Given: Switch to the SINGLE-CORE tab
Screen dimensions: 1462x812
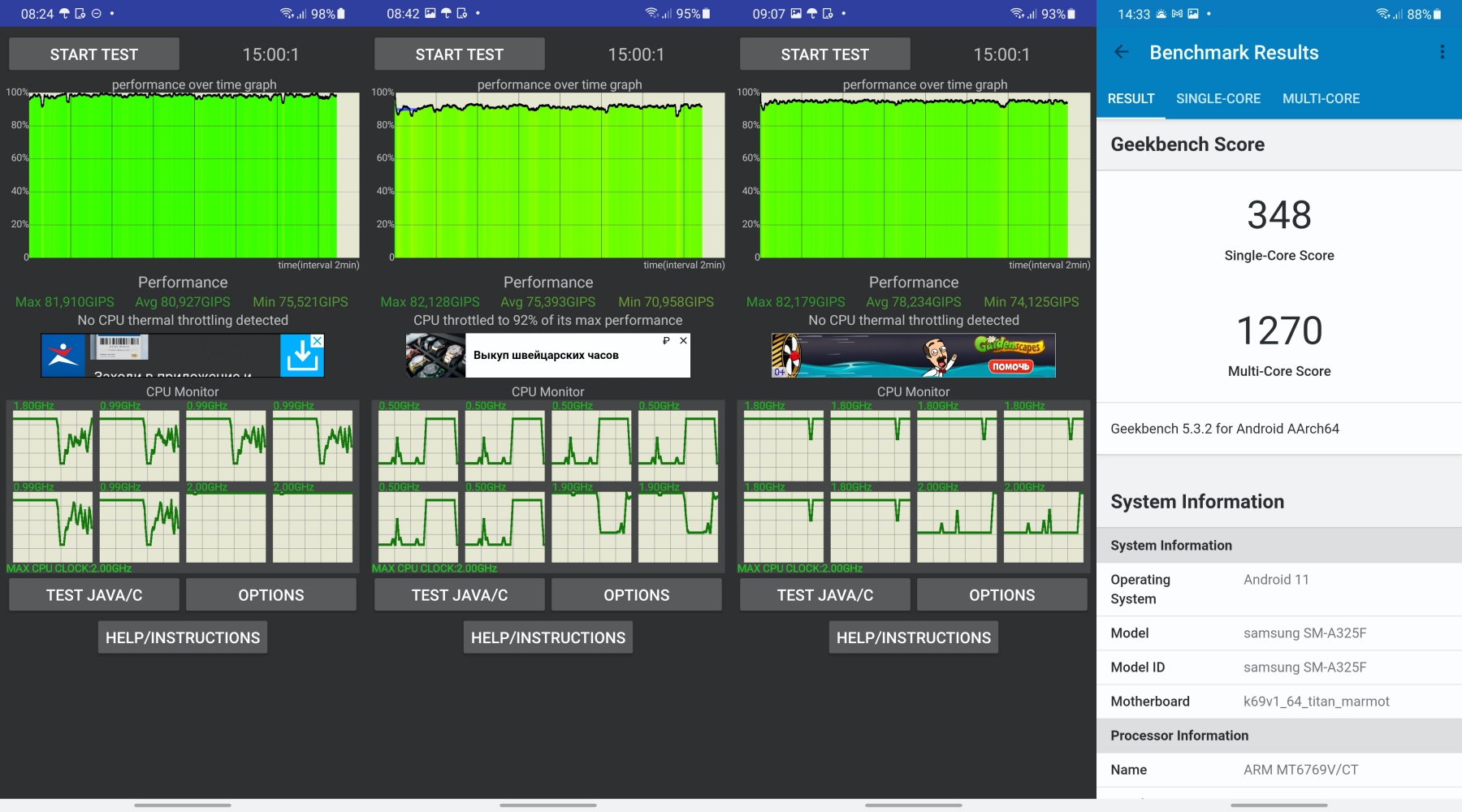Looking at the screenshot, I should [x=1218, y=99].
